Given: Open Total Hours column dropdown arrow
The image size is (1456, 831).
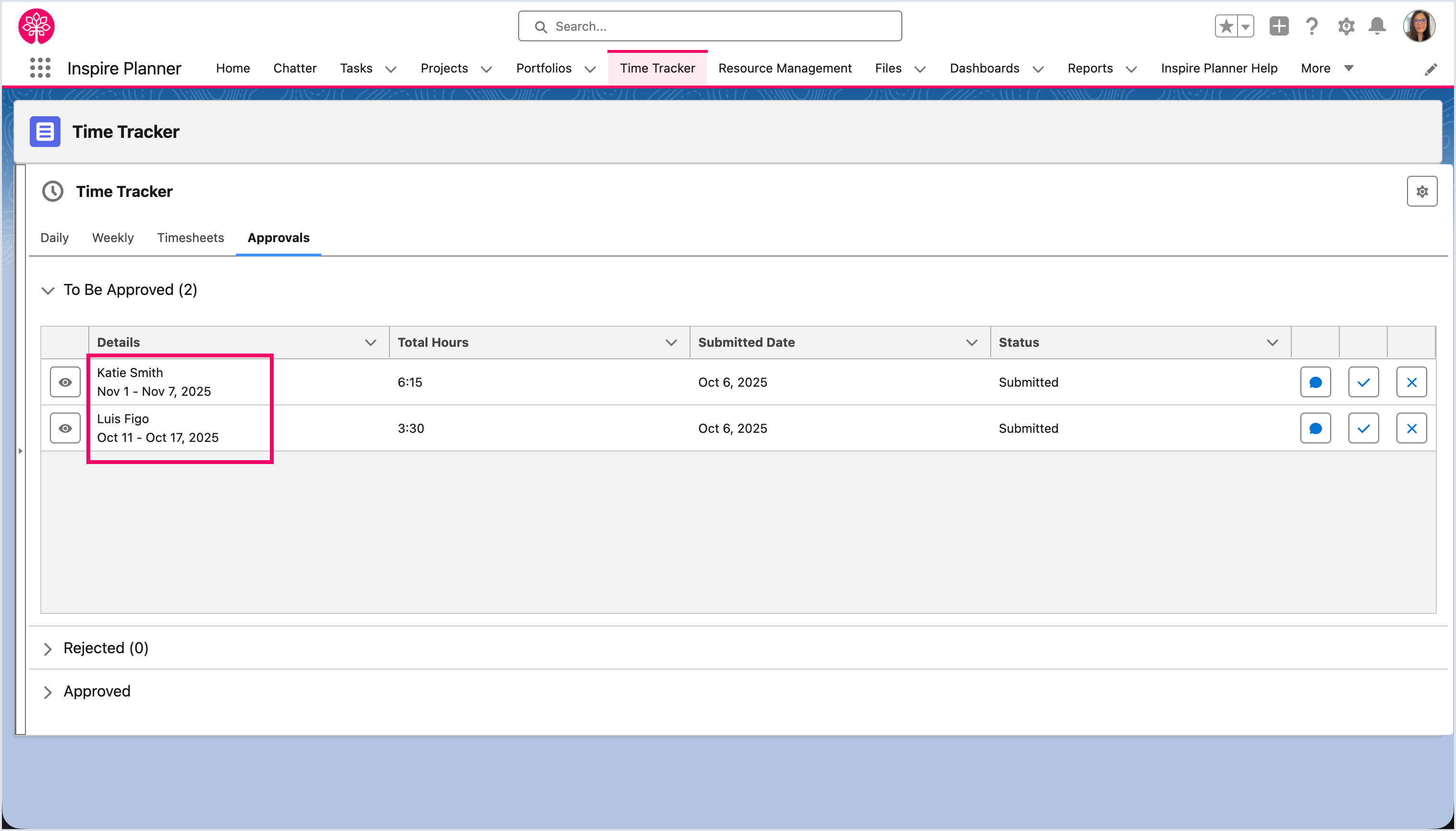Looking at the screenshot, I should [x=670, y=342].
